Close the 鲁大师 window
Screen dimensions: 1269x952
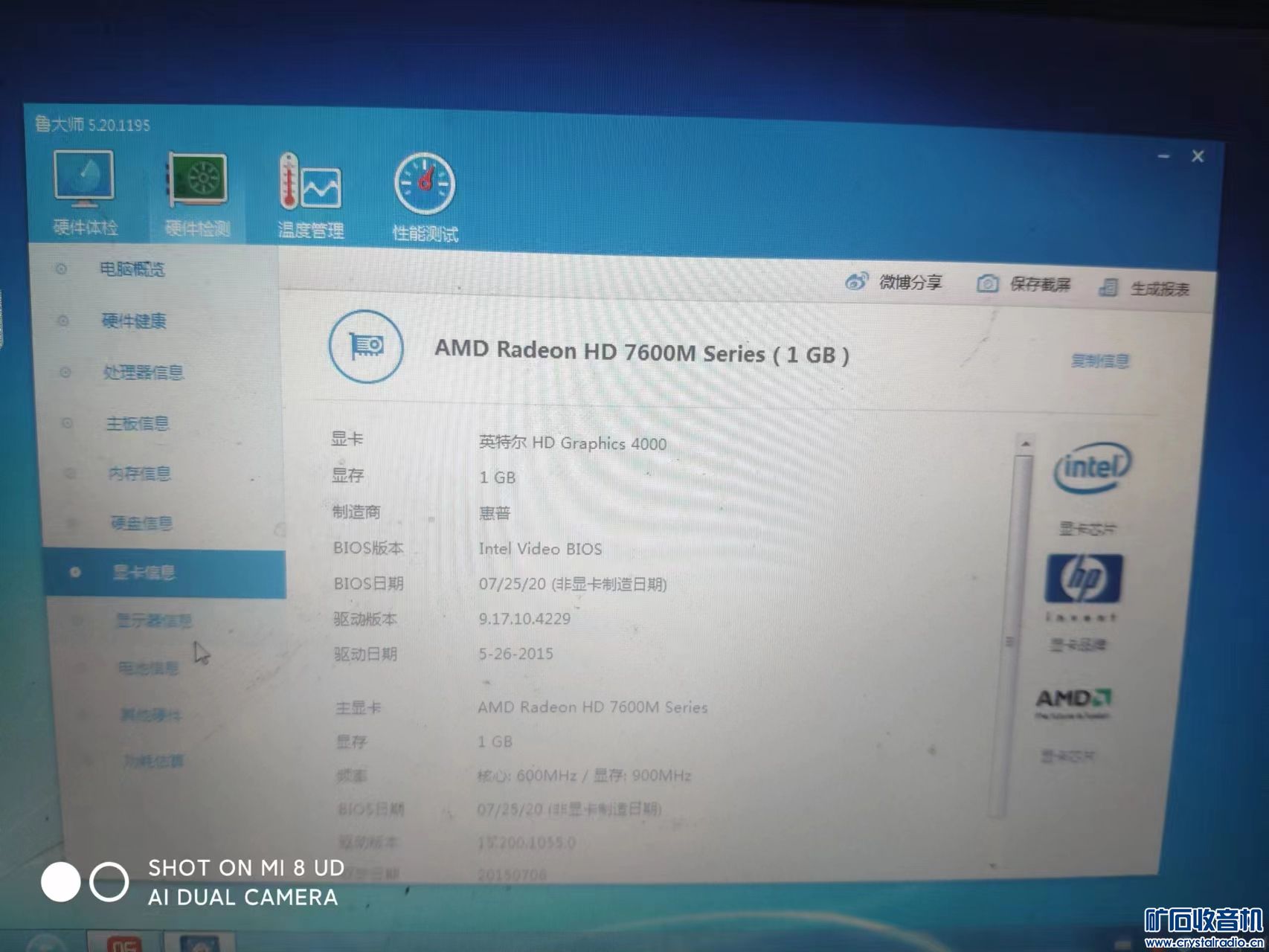point(1198,156)
